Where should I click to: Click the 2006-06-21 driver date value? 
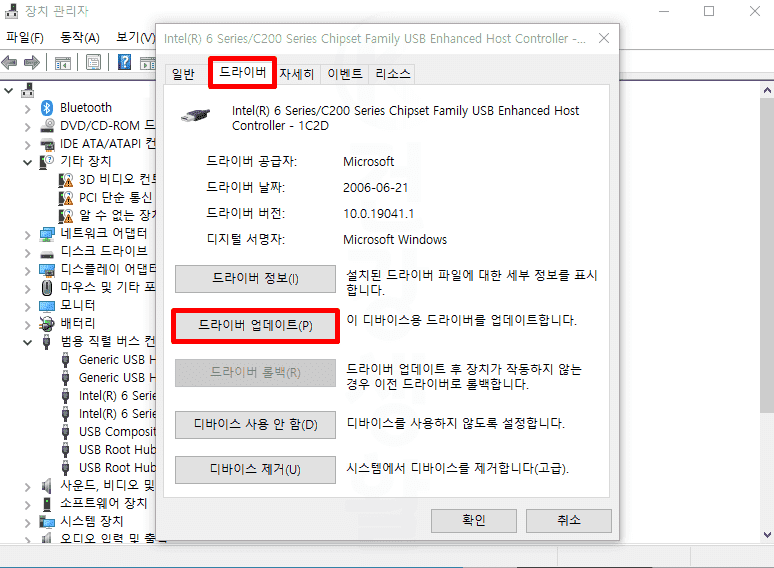[x=375, y=188]
